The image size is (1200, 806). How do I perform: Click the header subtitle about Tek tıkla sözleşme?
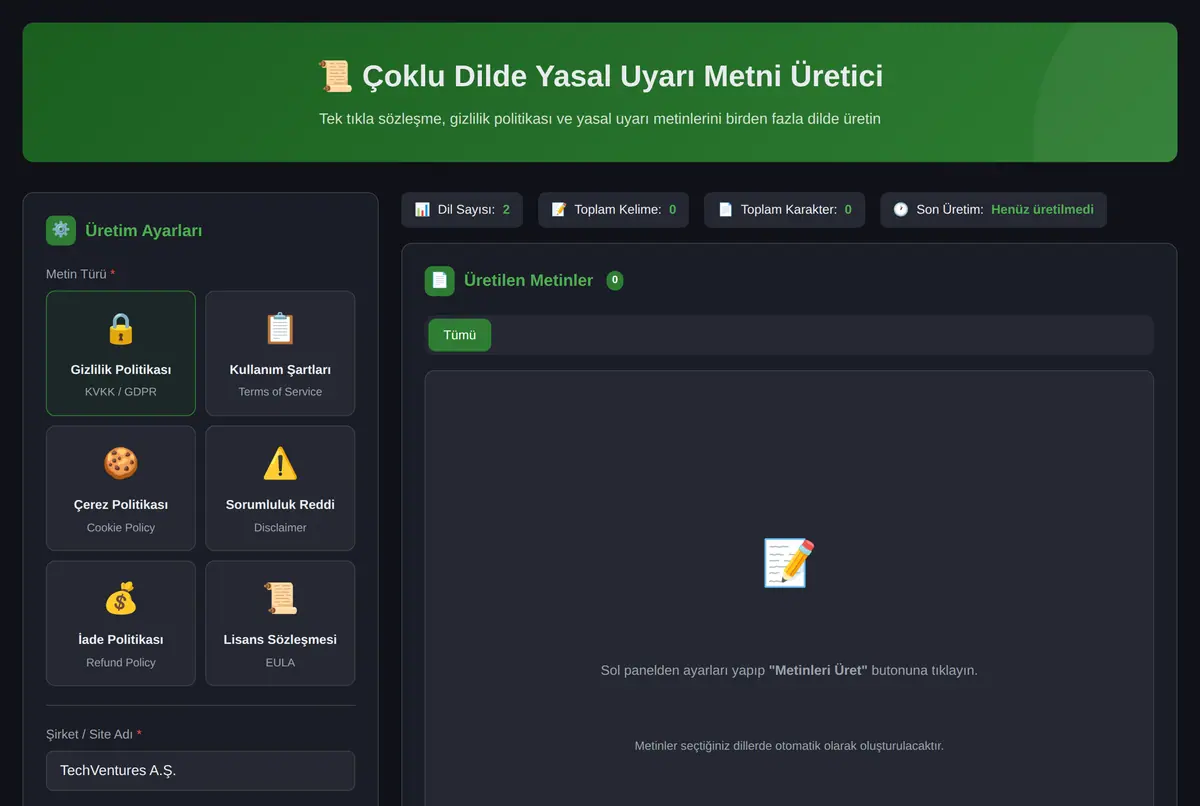600,119
